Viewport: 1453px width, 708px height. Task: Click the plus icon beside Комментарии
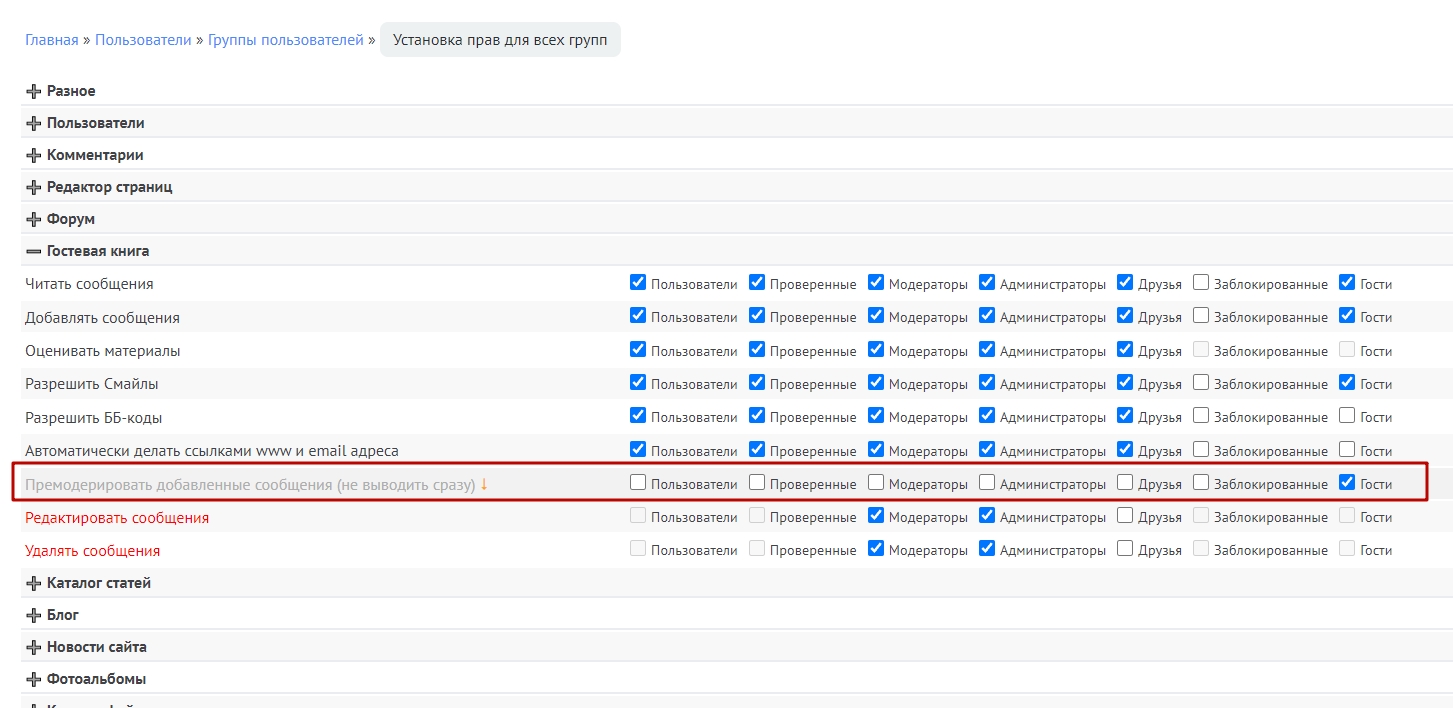click(x=34, y=156)
